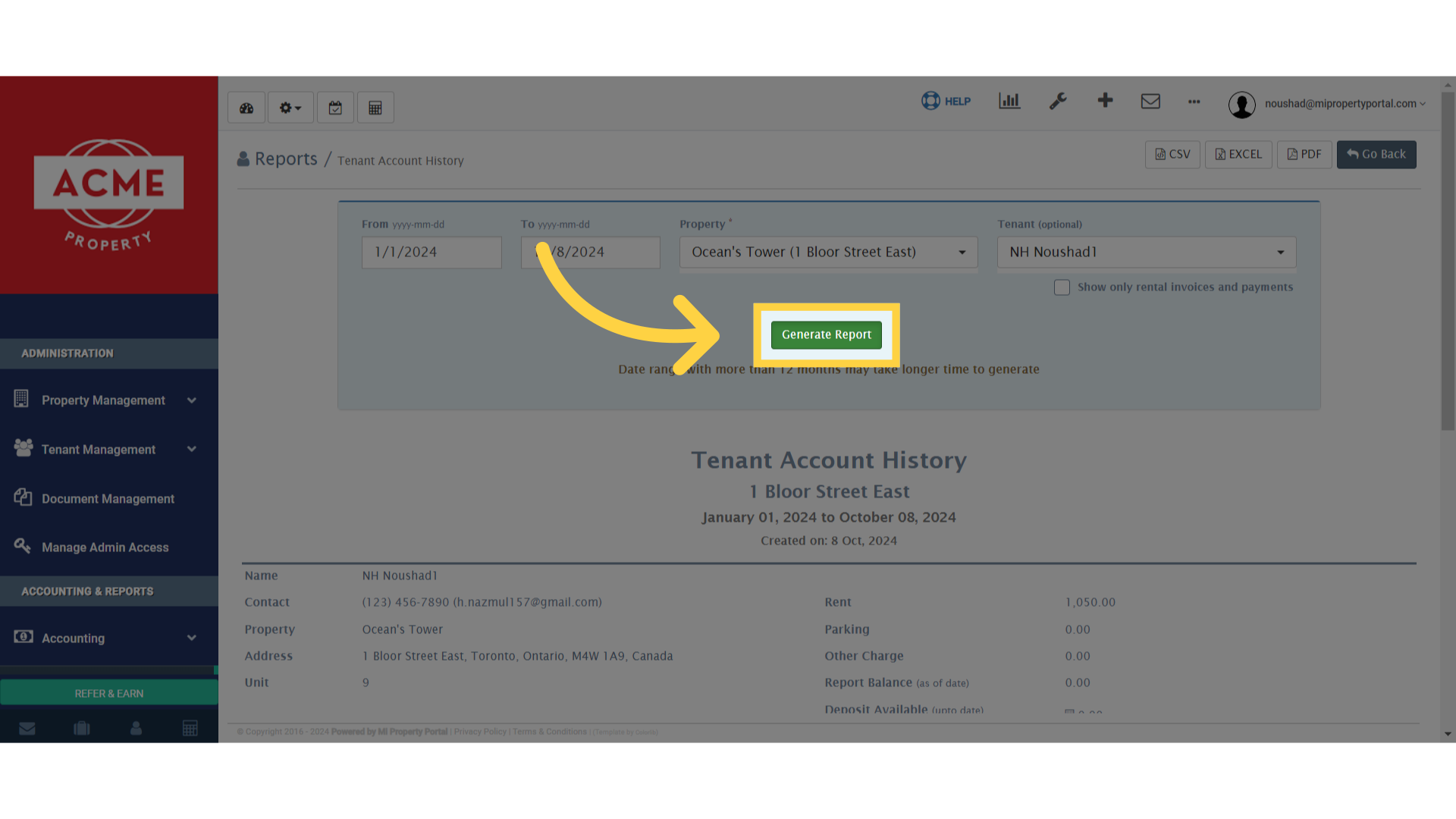Expand the Property Management section
This screenshot has width=1456, height=819.
[x=192, y=400]
